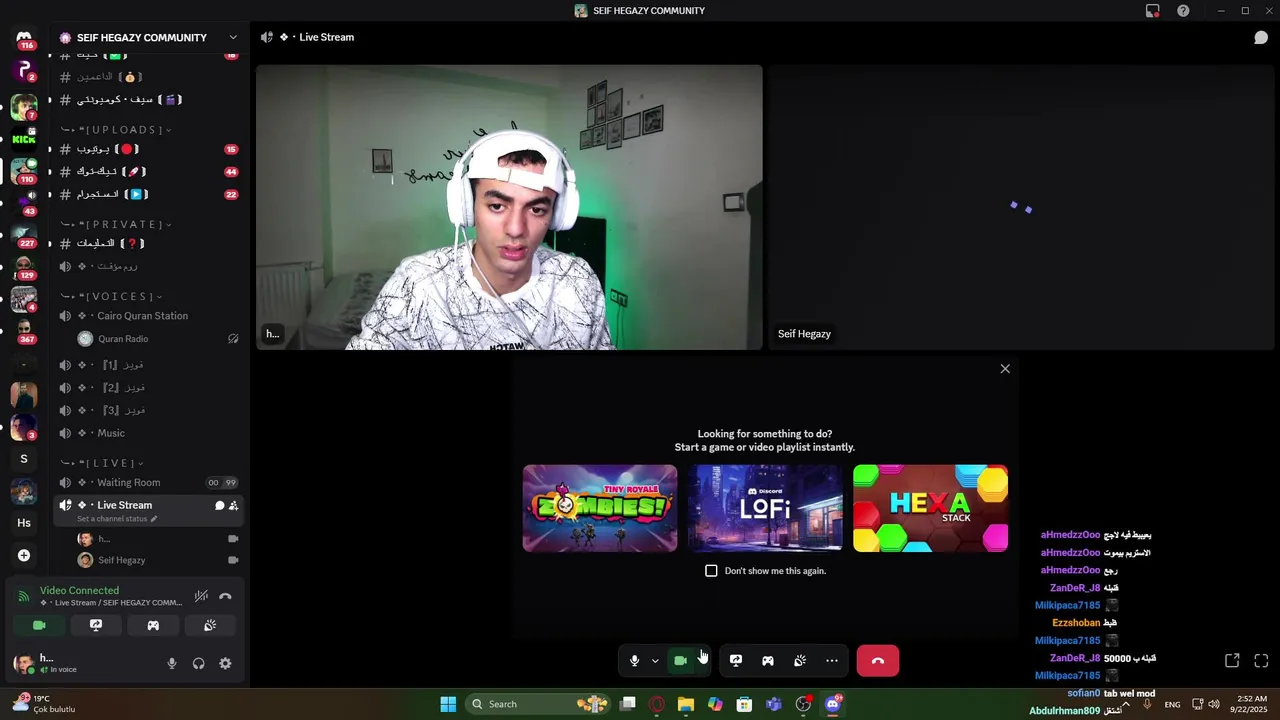
Task: Join the Music voice channel
Action: coord(148,433)
